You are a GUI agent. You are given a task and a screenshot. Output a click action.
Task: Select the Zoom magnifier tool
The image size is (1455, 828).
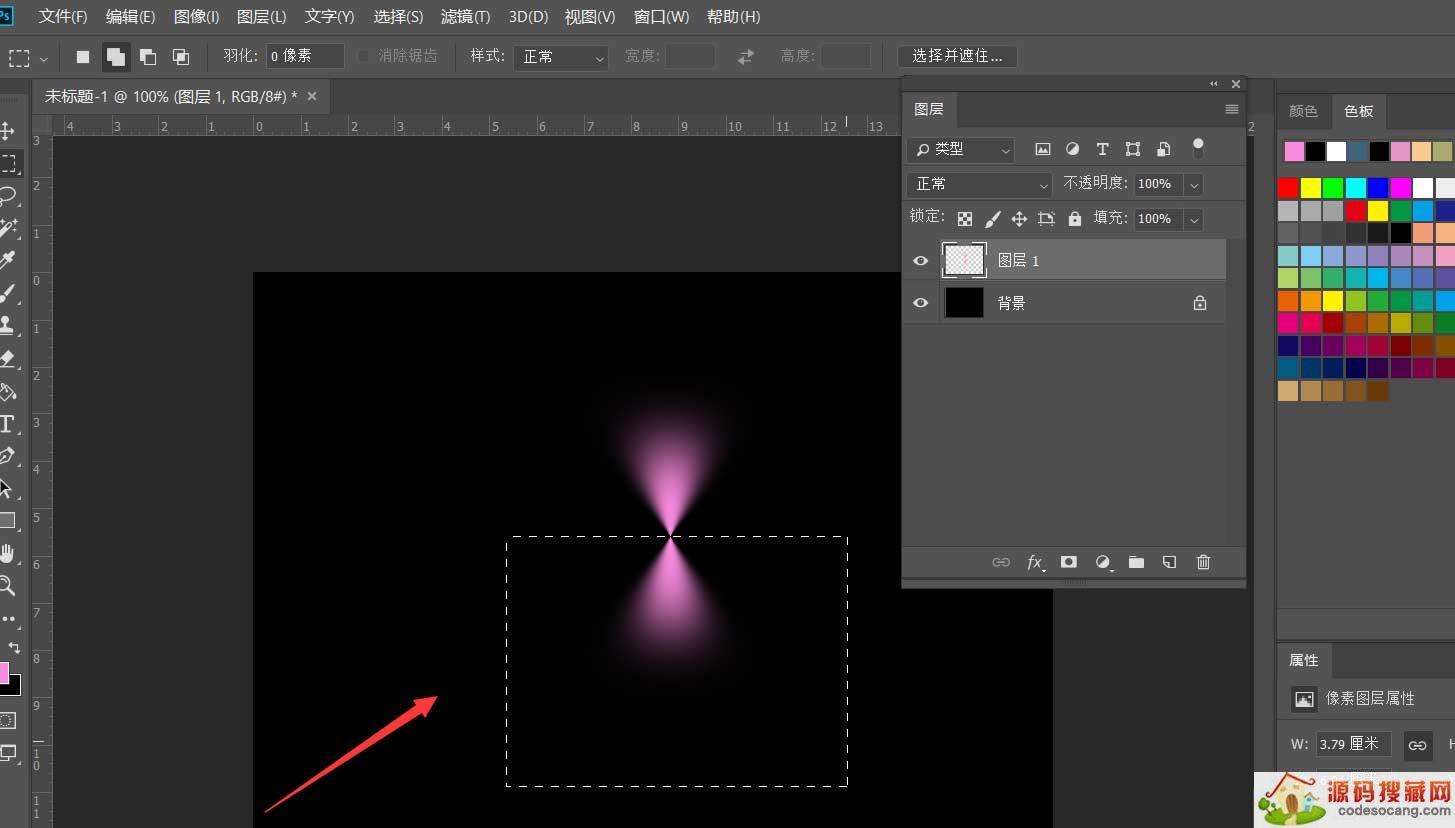8,586
